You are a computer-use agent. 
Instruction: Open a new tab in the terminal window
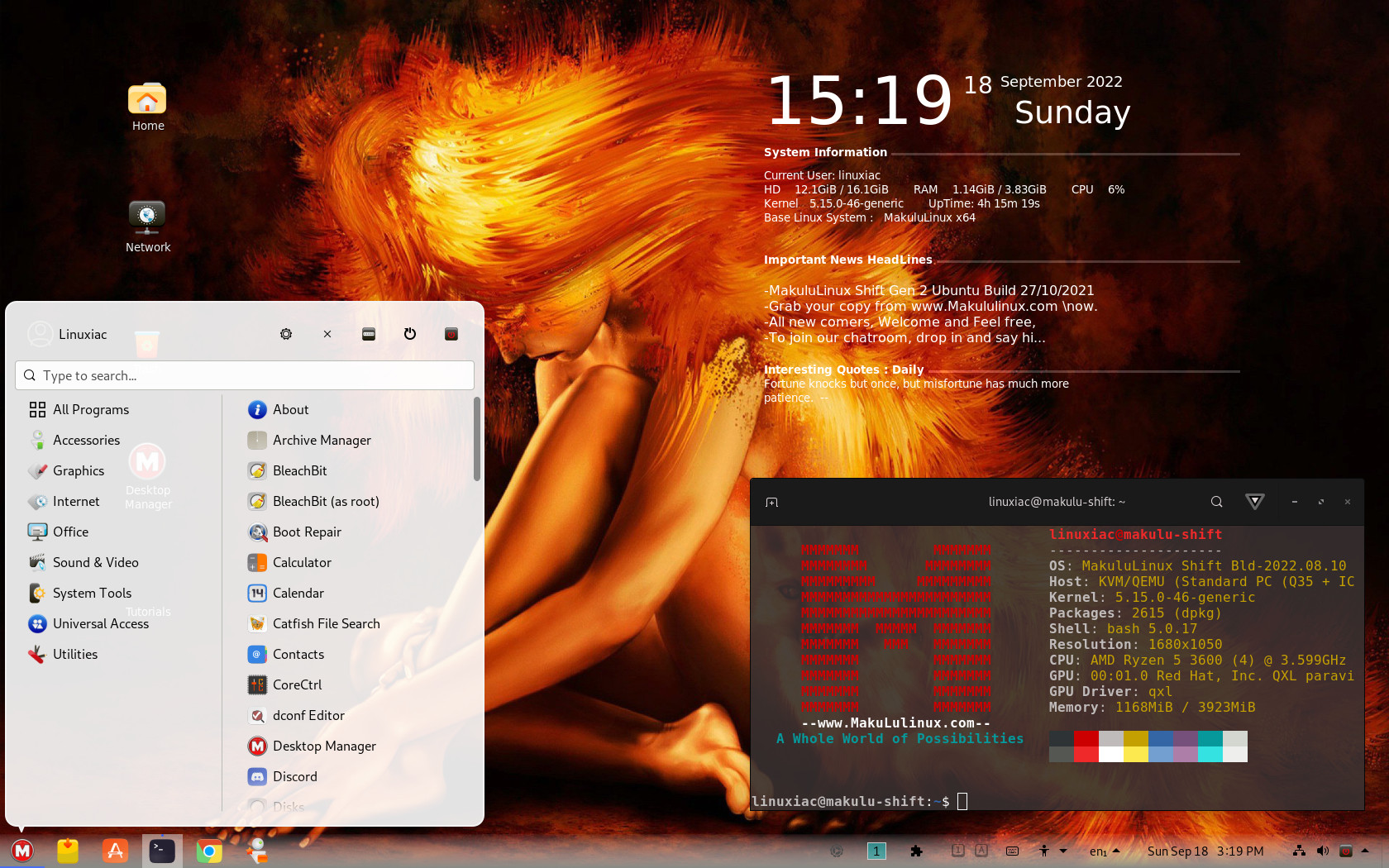771,502
